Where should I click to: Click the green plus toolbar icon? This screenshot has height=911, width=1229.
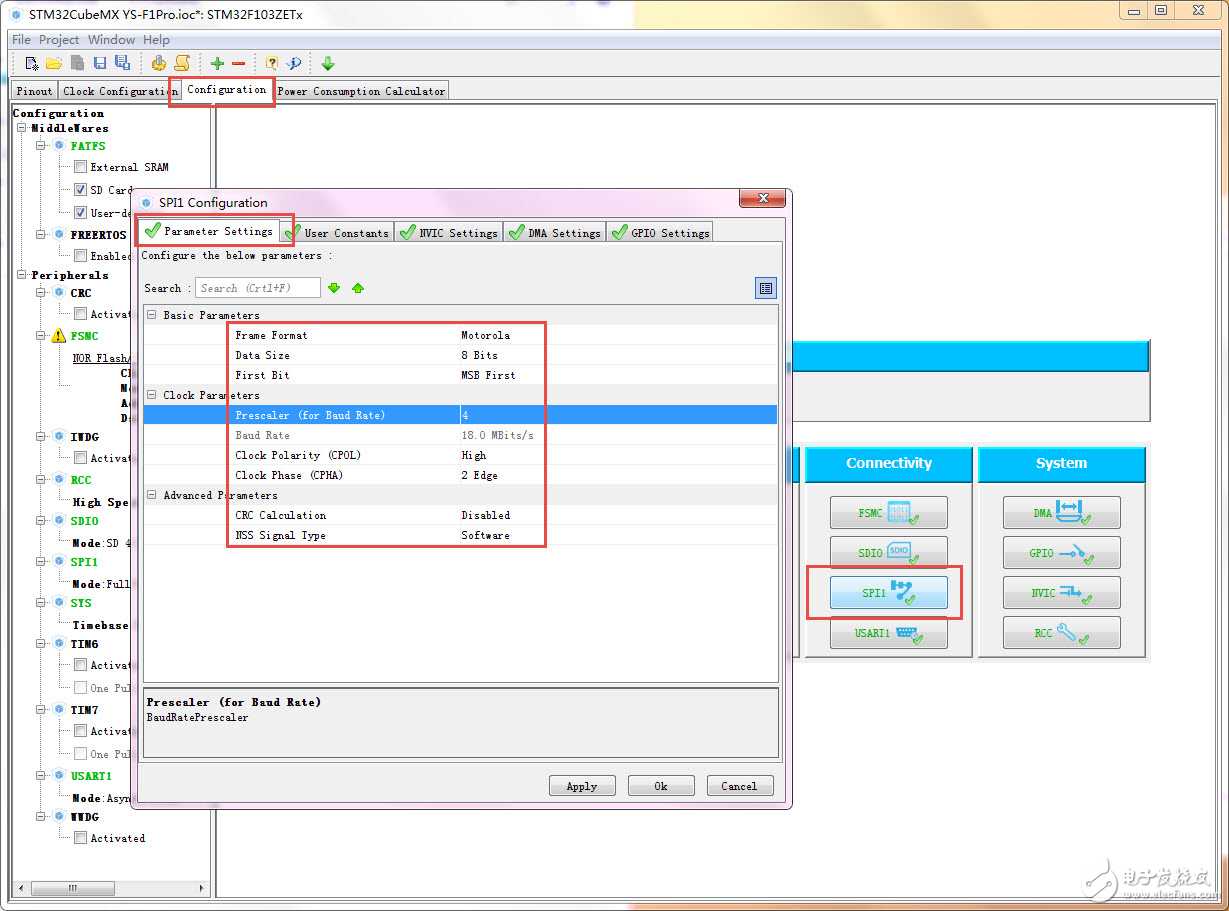coord(217,64)
